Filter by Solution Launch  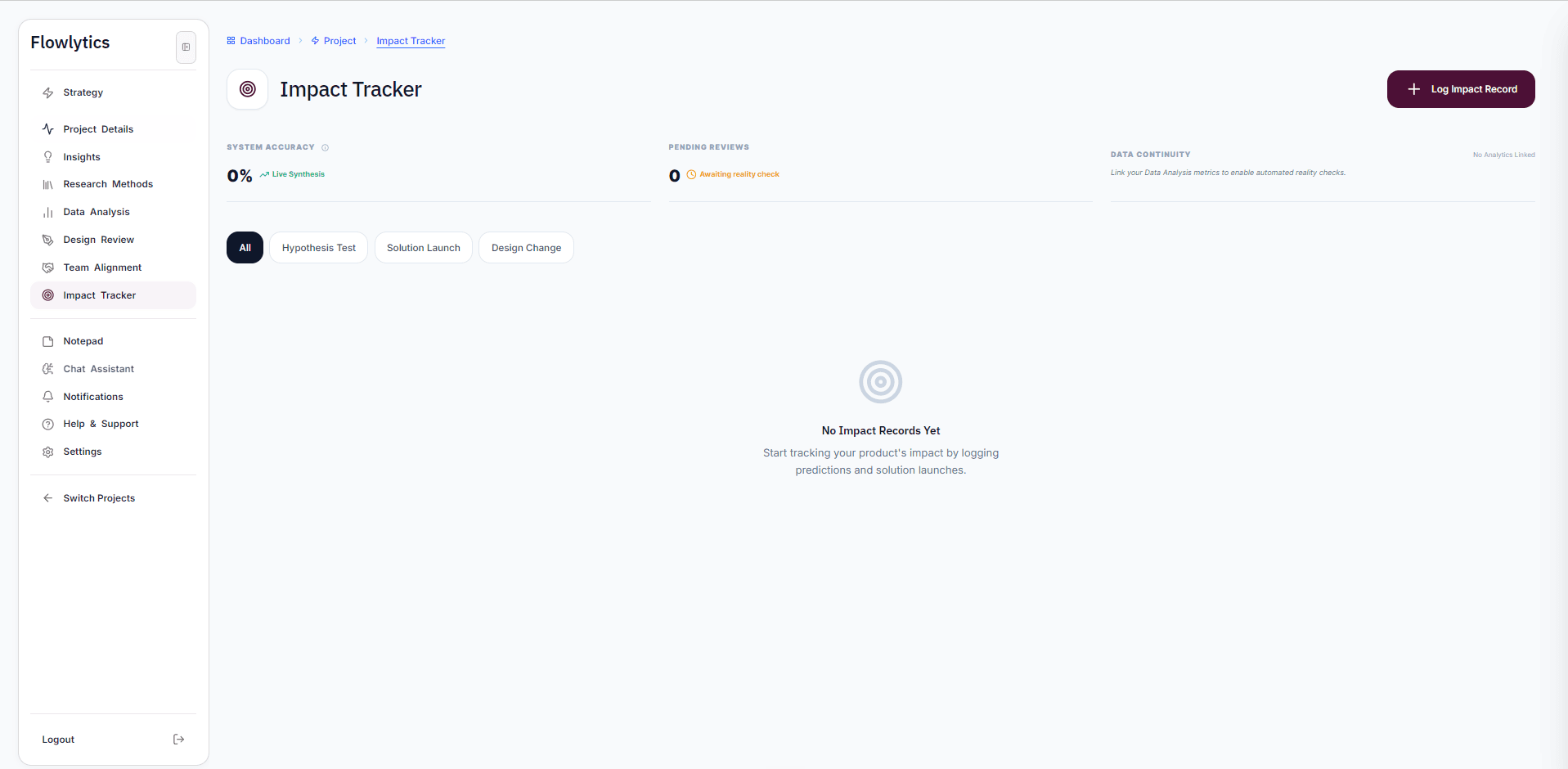pos(424,248)
